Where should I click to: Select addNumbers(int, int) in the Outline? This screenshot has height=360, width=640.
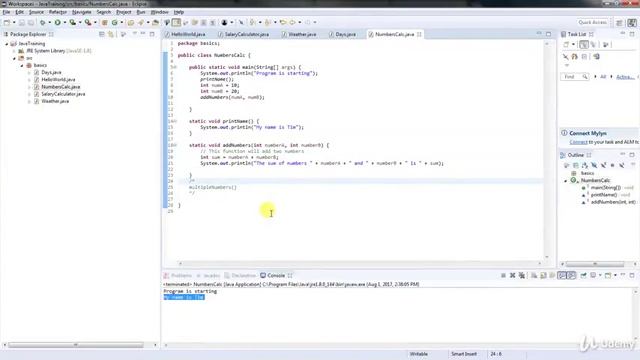point(613,202)
